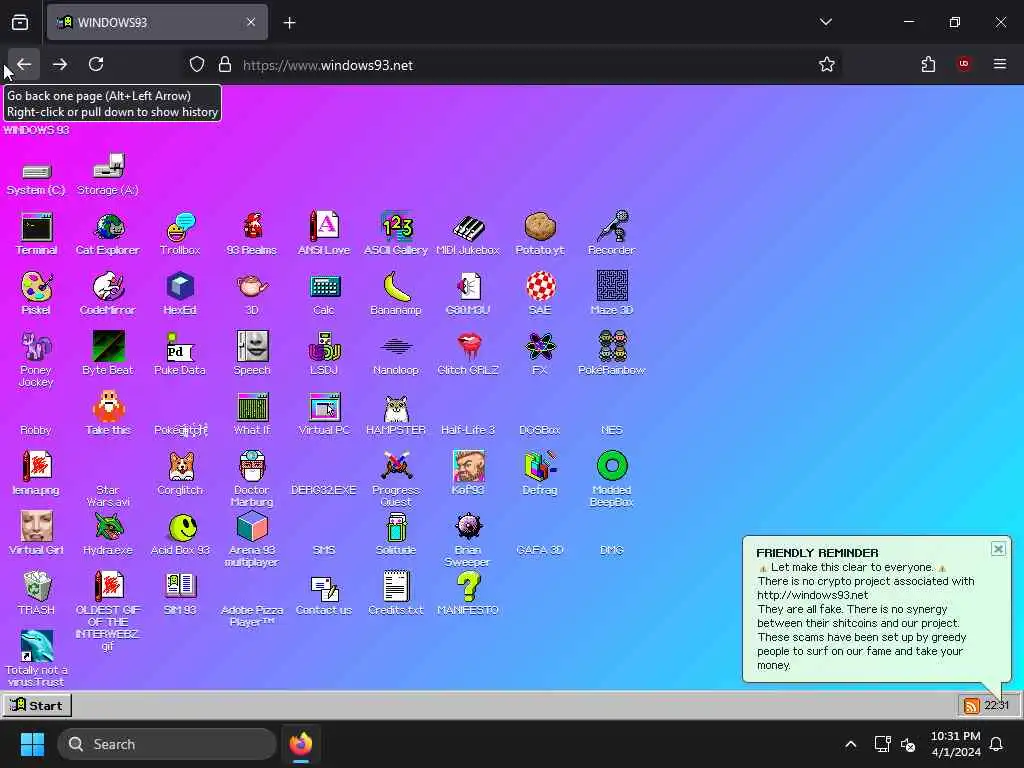
Task: Click the Windows 93 Start button
Action: coord(37,705)
